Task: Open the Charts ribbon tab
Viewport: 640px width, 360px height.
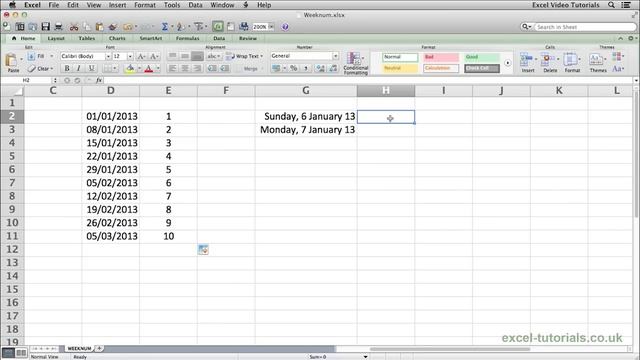Action: click(117, 38)
